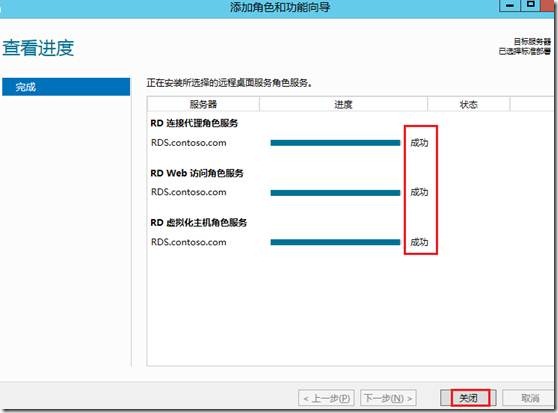Click the 关闭 button

point(468,398)
